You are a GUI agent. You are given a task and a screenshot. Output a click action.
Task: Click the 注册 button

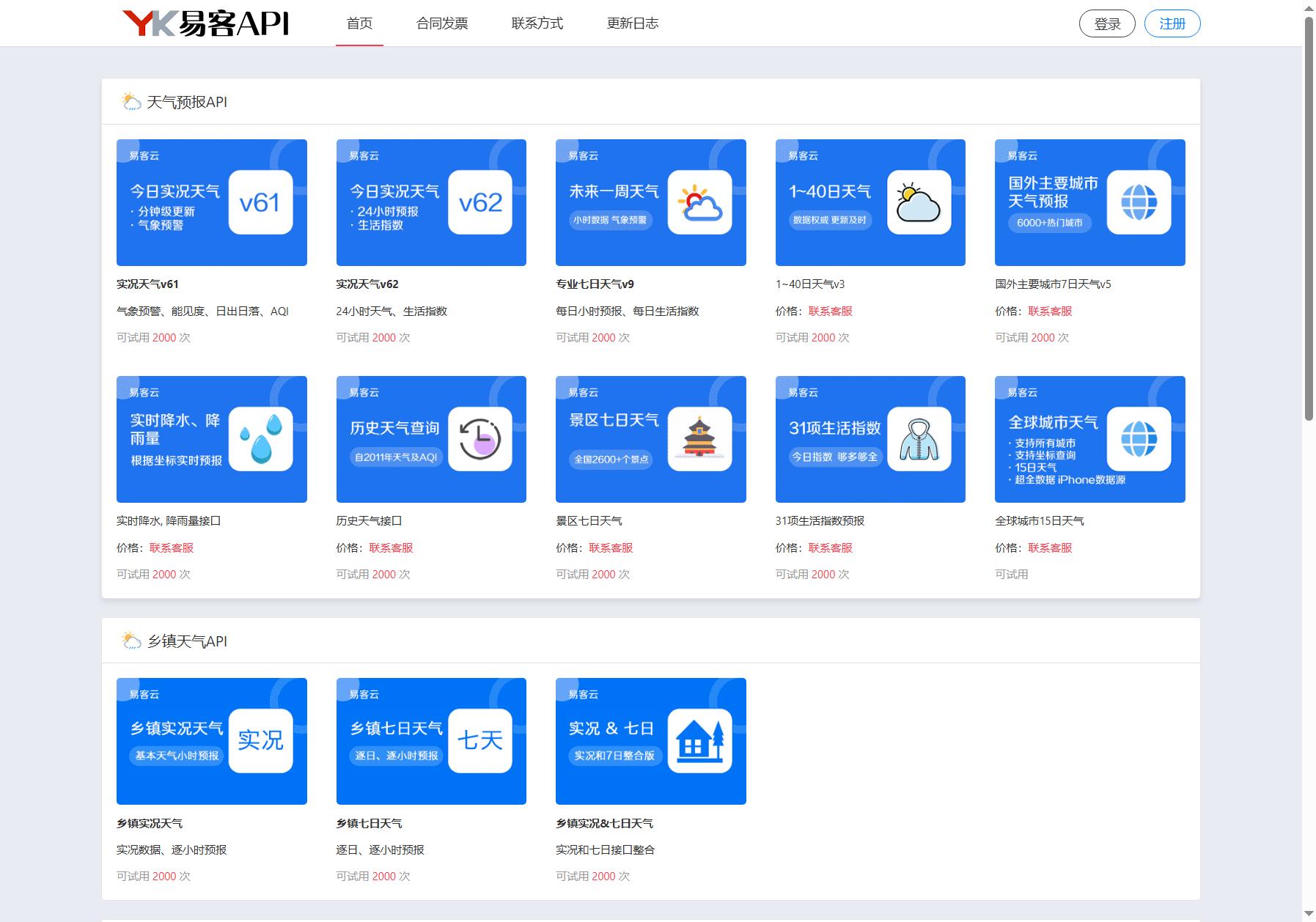pos(1172,23)
